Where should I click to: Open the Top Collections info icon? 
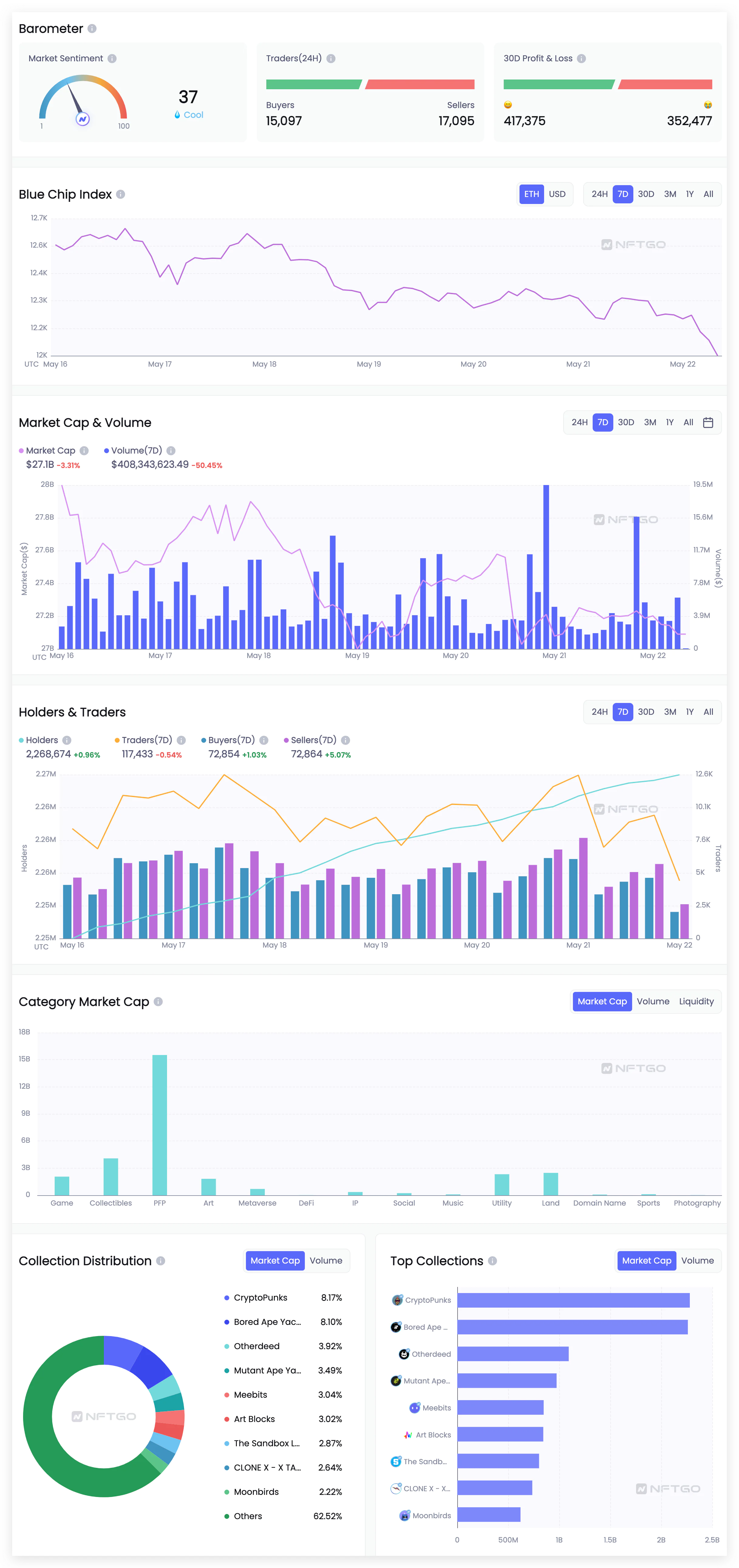(492, 1261)
